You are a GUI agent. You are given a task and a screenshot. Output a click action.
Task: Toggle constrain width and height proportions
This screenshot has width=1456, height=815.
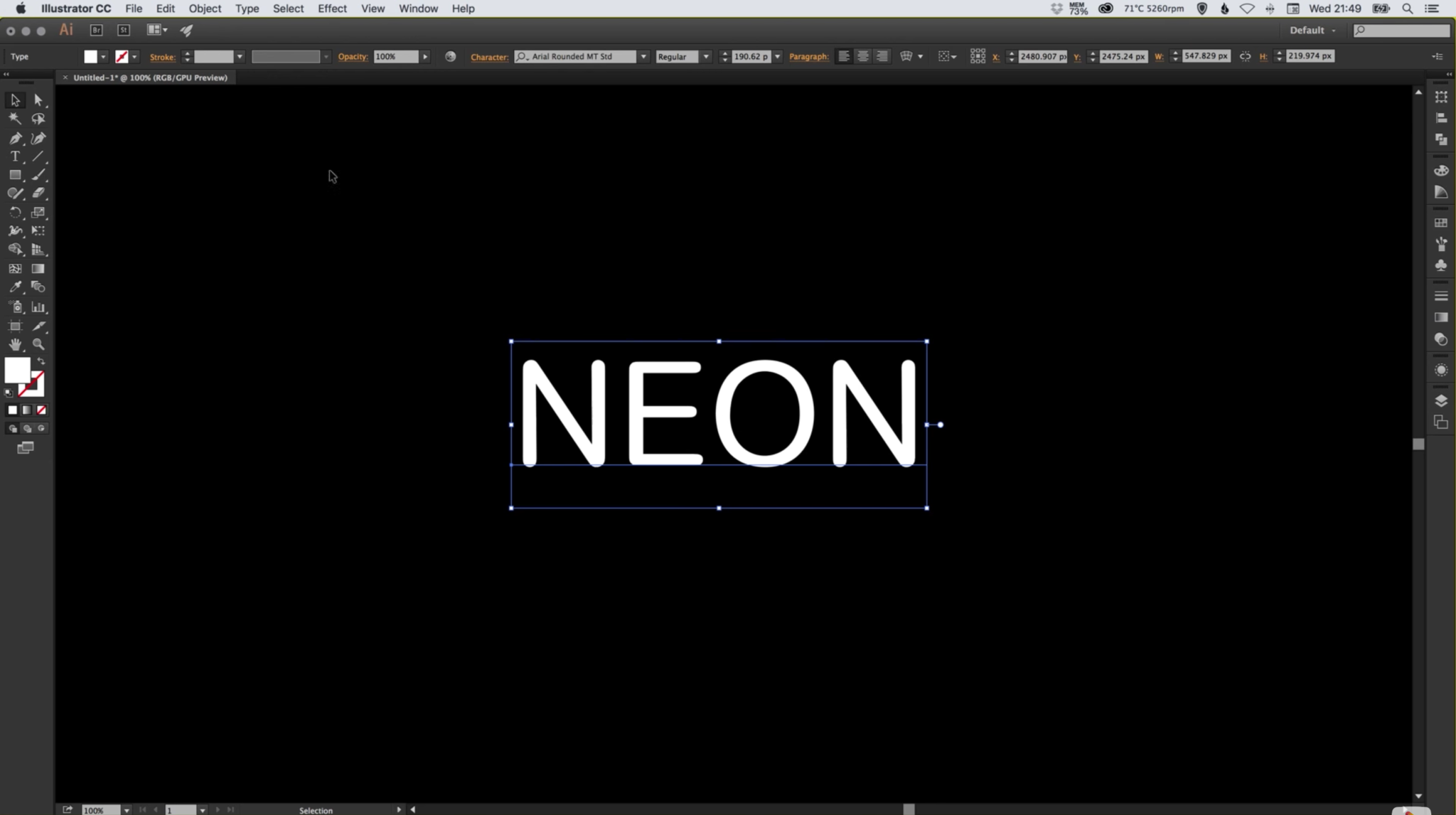coord(1245,56)
